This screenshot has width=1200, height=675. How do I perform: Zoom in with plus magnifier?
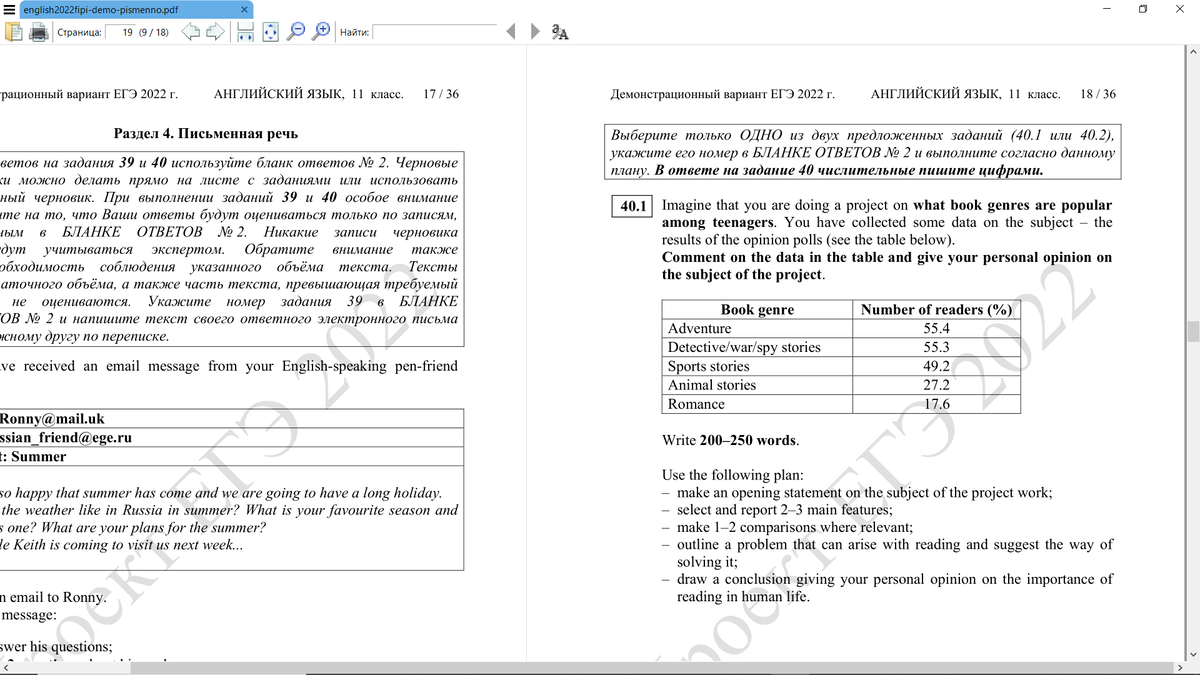[x=321, y=32]
